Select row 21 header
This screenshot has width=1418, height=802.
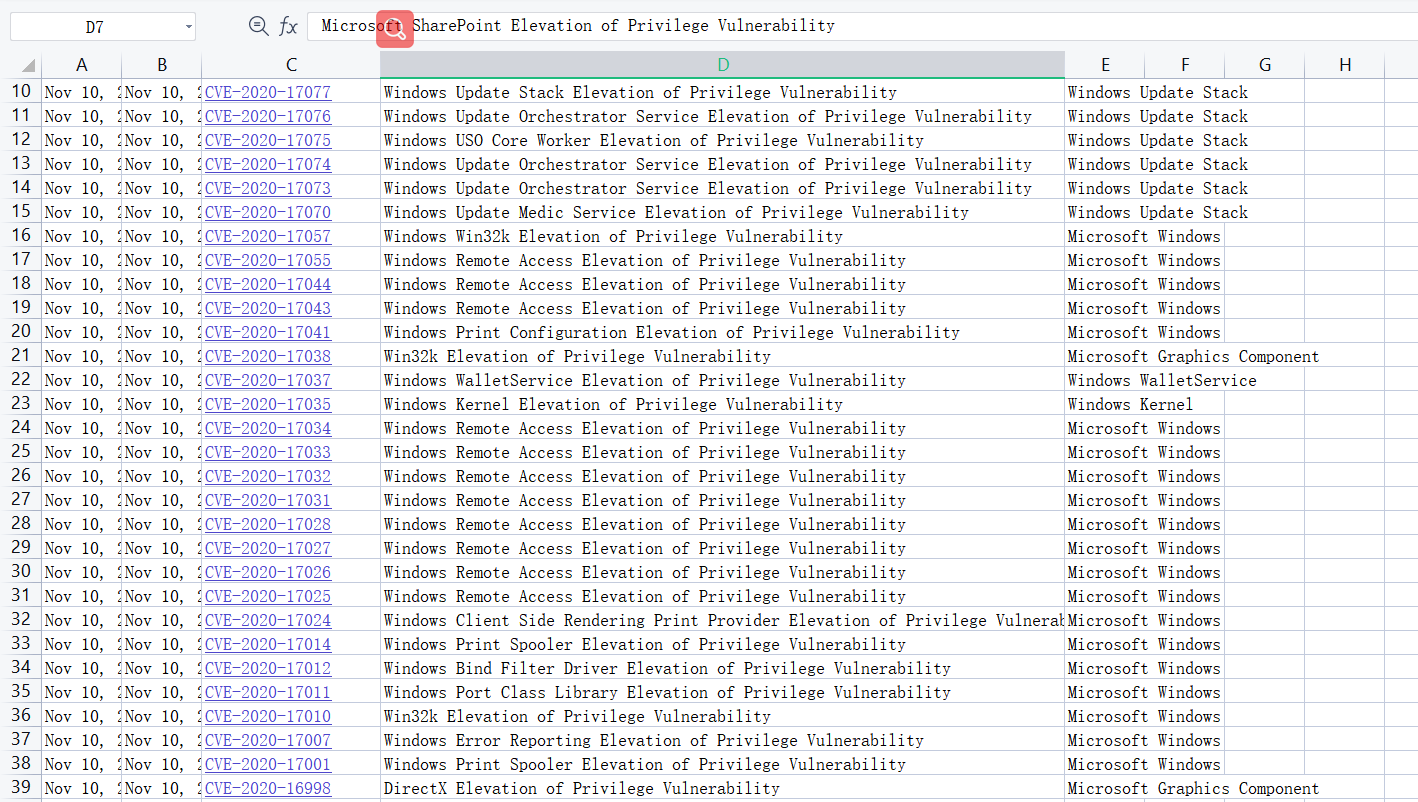pyautogui.click(x=21, y=356)
